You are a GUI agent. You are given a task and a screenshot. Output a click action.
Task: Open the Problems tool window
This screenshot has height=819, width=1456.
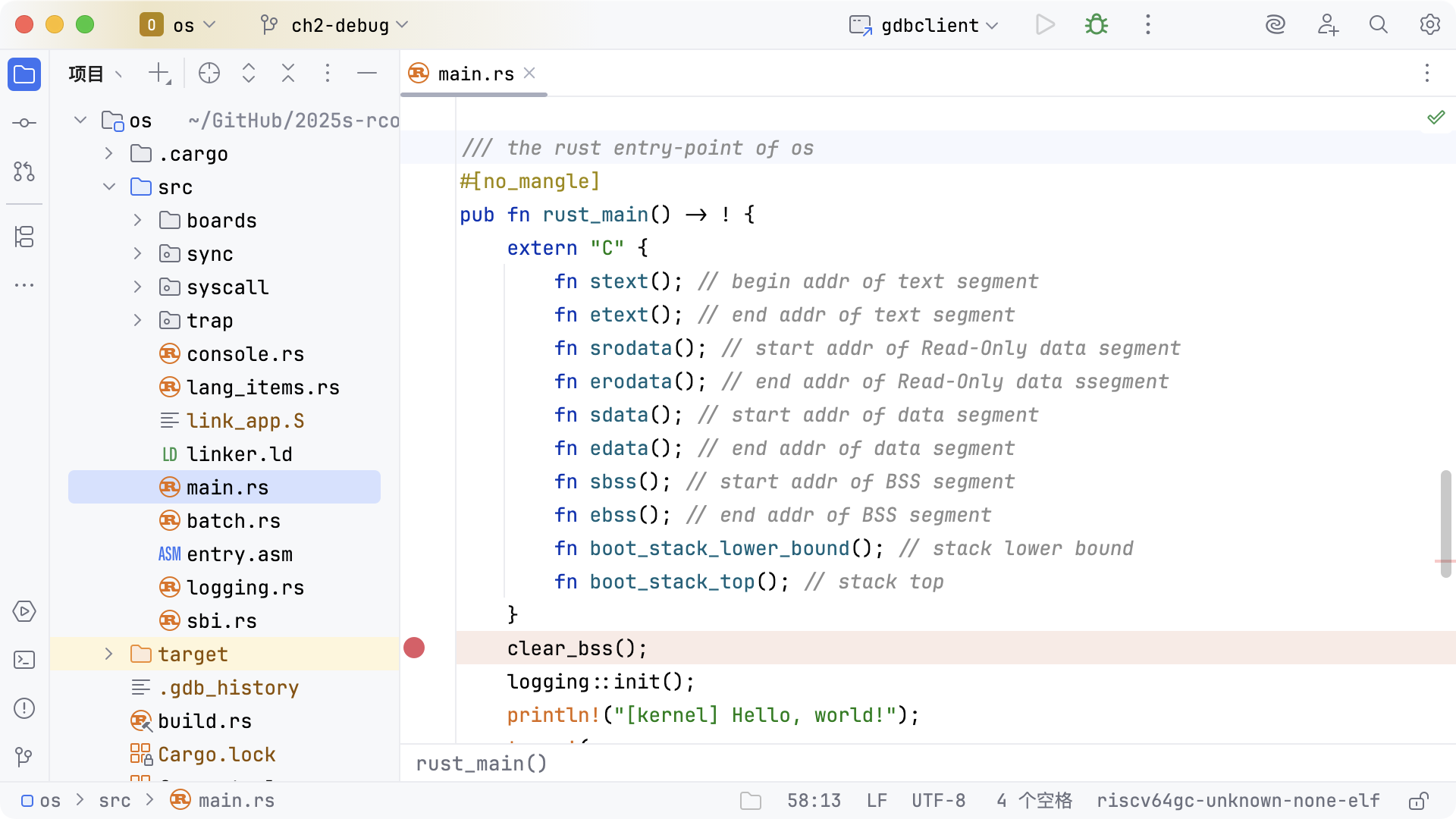pyautogui.click(x=24, y=708)
